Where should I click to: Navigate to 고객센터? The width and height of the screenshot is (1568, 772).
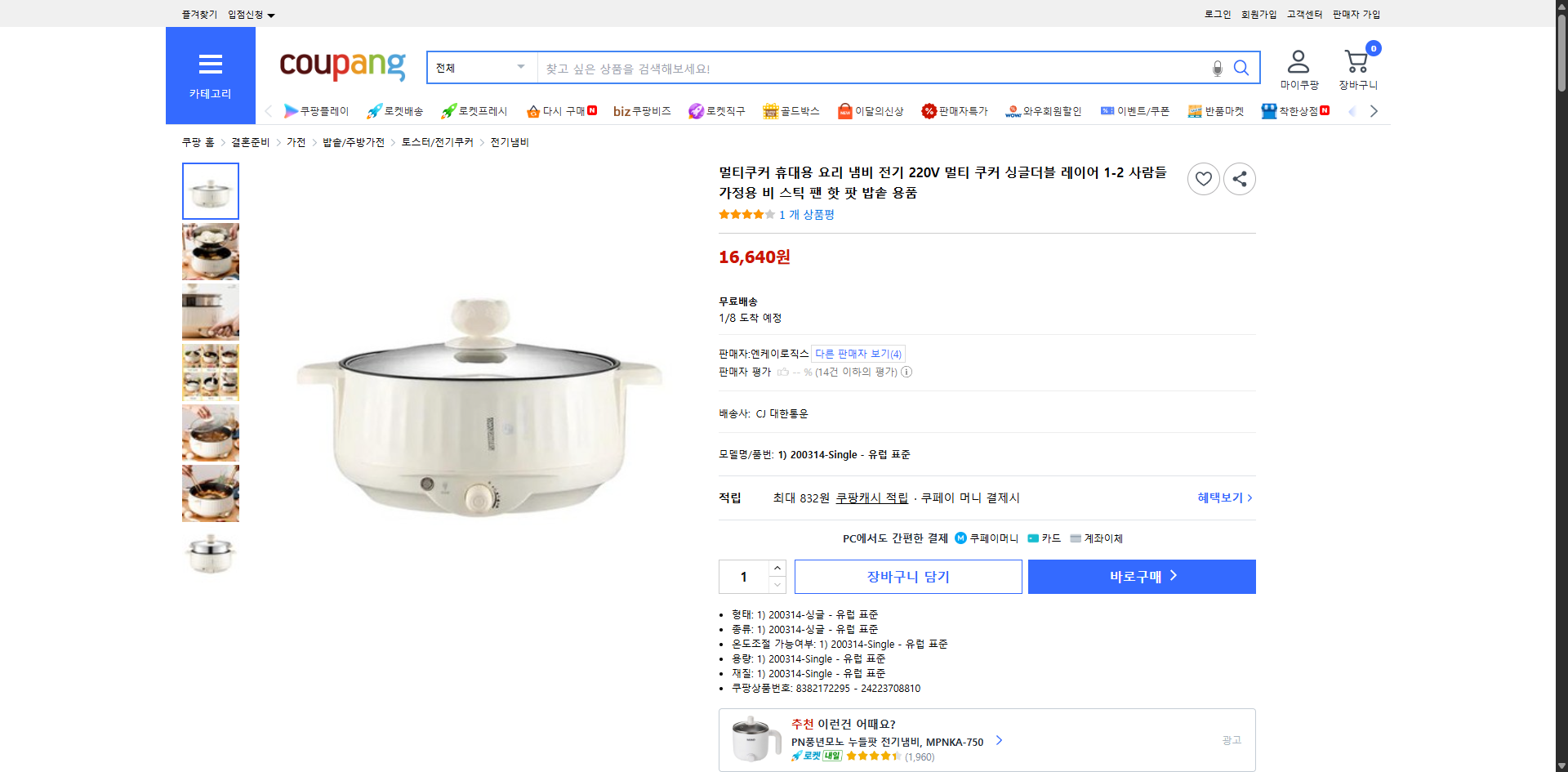point(1304,14)
